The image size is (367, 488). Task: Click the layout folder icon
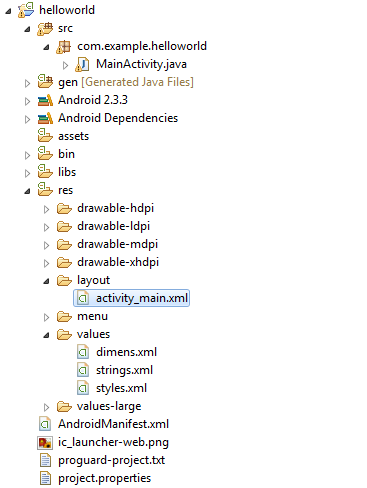(64, 281)
